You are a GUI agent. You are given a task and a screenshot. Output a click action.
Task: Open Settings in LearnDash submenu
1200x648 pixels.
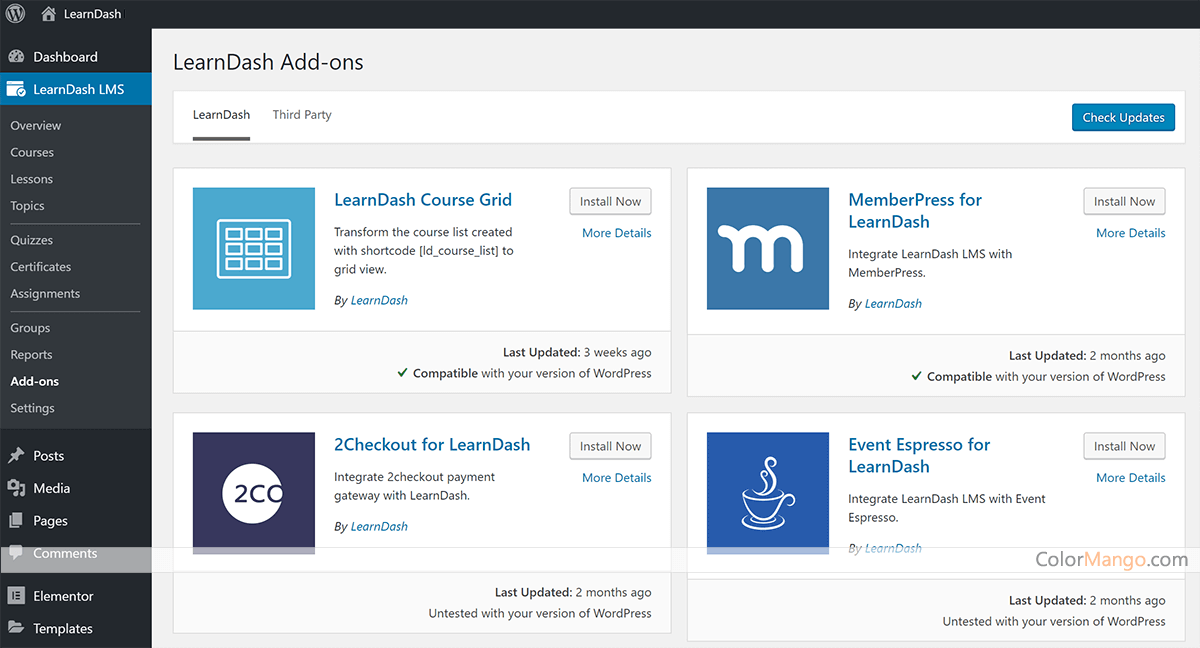click(33, 408)
